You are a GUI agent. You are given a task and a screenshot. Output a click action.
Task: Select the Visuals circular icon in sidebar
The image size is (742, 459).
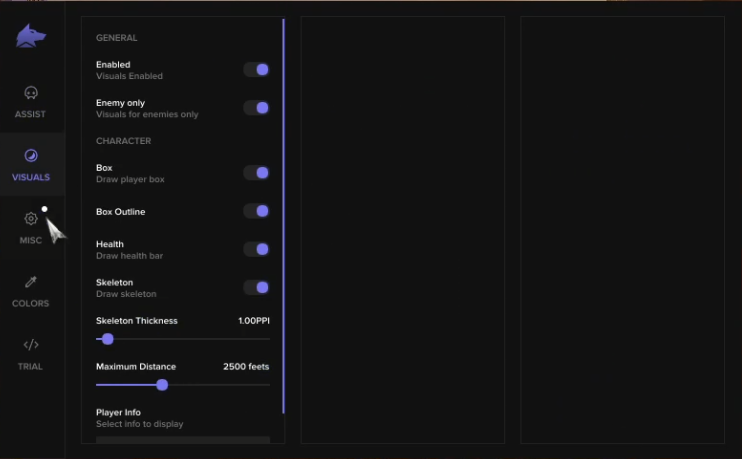tap(31, 156)
